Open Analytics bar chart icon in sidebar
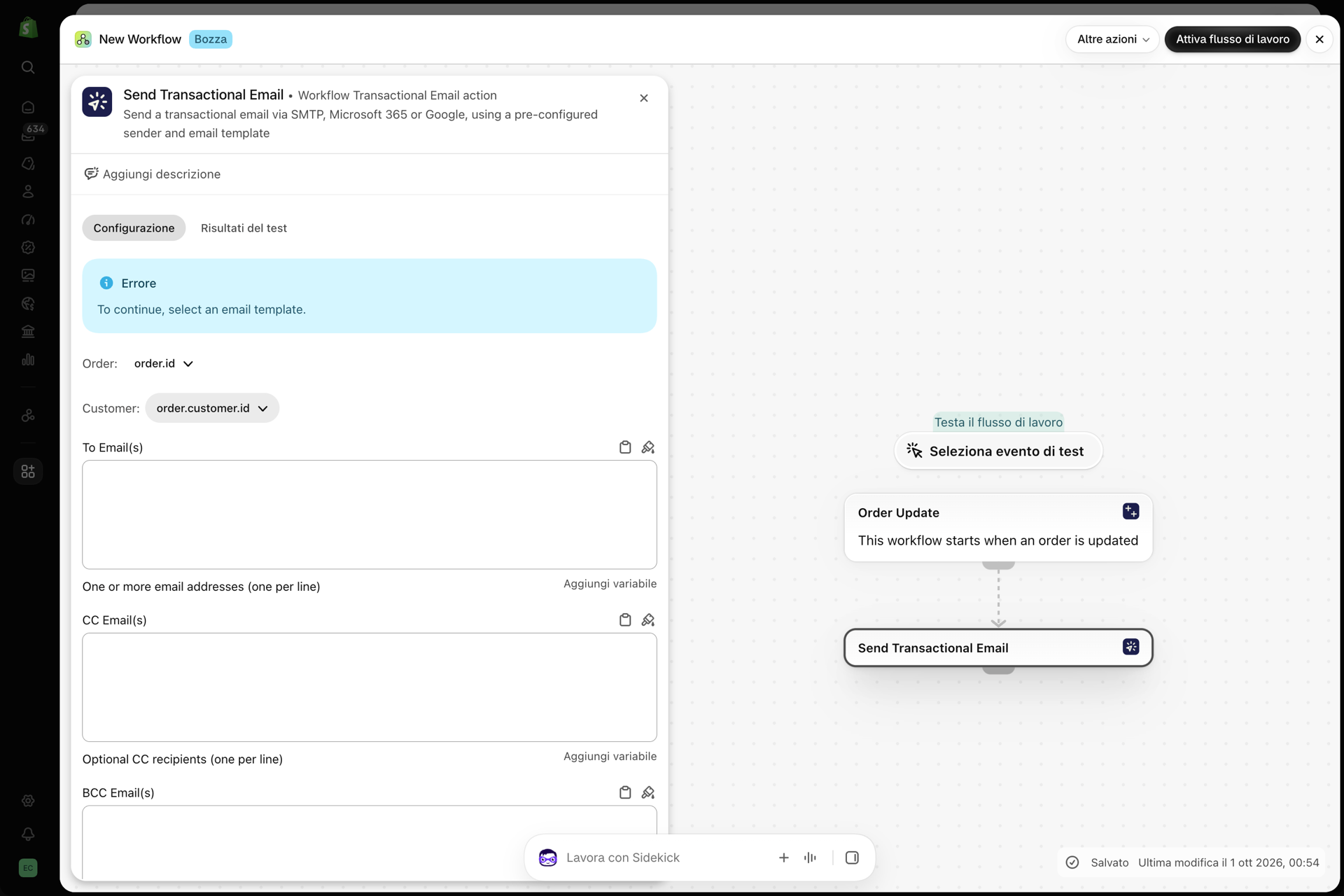Image resolution: width=1344 pixels, height=896 pixels. pos(28,359)
